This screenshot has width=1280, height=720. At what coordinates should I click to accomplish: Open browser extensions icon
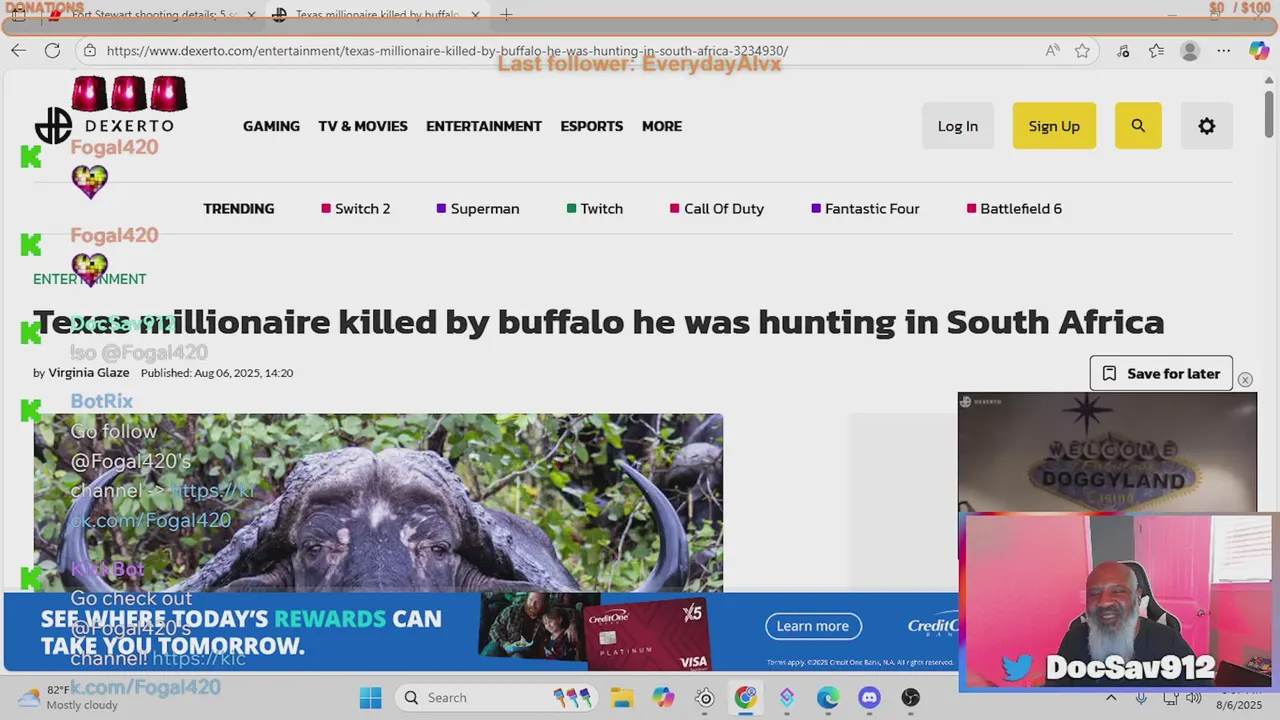[x=1123, y=51]
